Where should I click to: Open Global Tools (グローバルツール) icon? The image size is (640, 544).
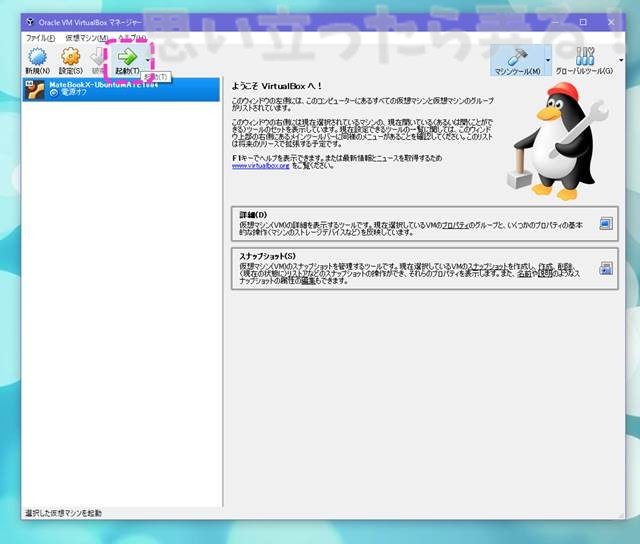[584, 56]
